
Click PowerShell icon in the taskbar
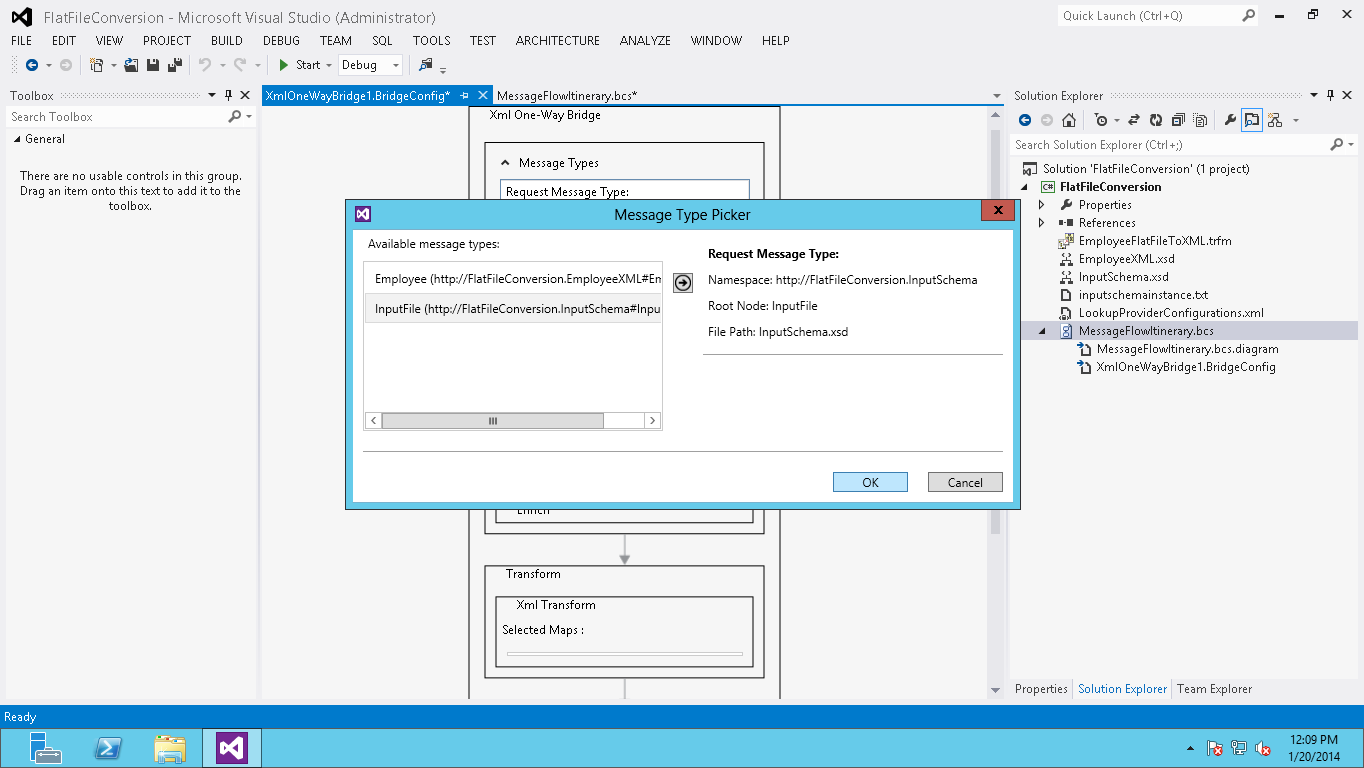coord(108,748)
